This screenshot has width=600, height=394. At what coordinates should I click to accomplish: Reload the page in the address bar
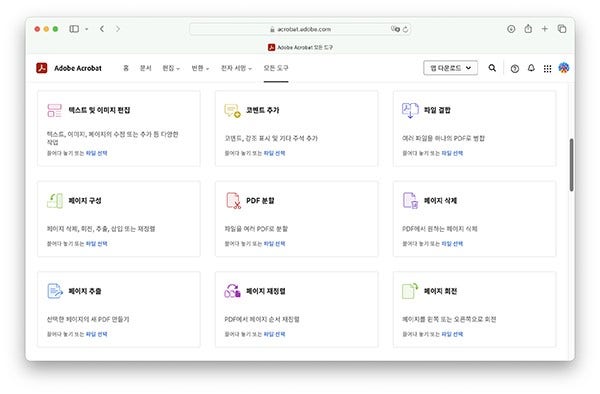[406, 29]
